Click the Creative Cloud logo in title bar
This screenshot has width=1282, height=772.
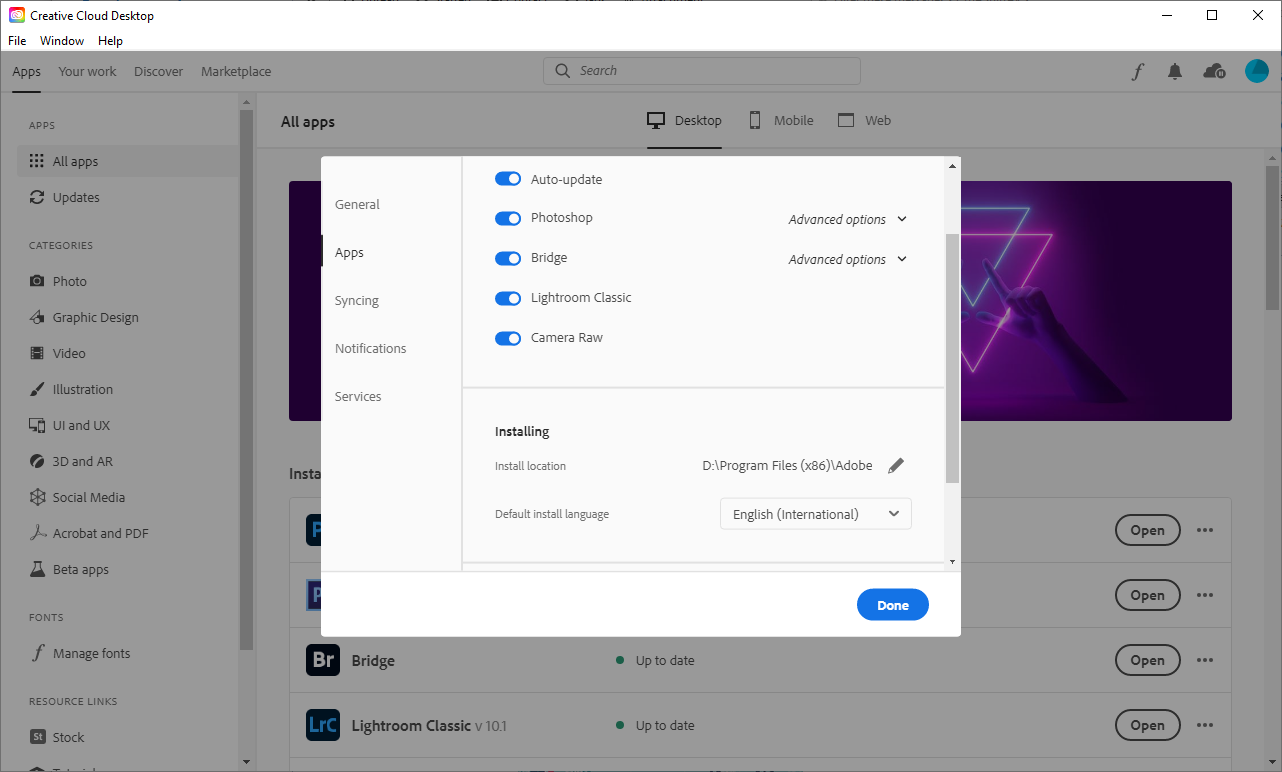click(17, 15)
